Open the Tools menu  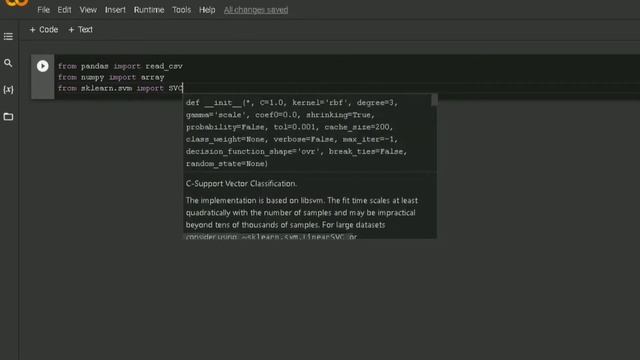click(181, 10)
